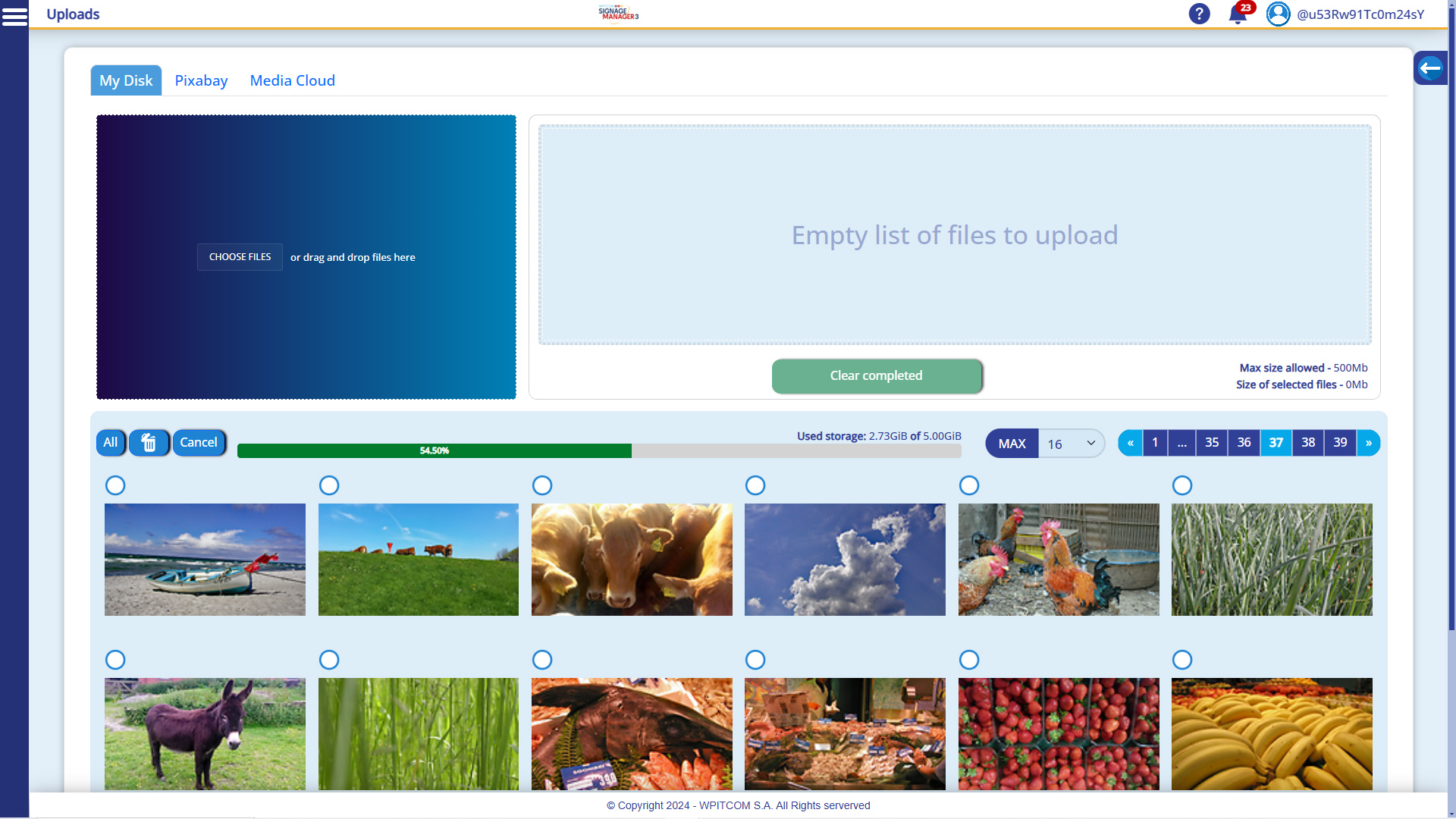1456x819 pixels.
Task: Click the MAX items button
Action: pos(1012,443)
